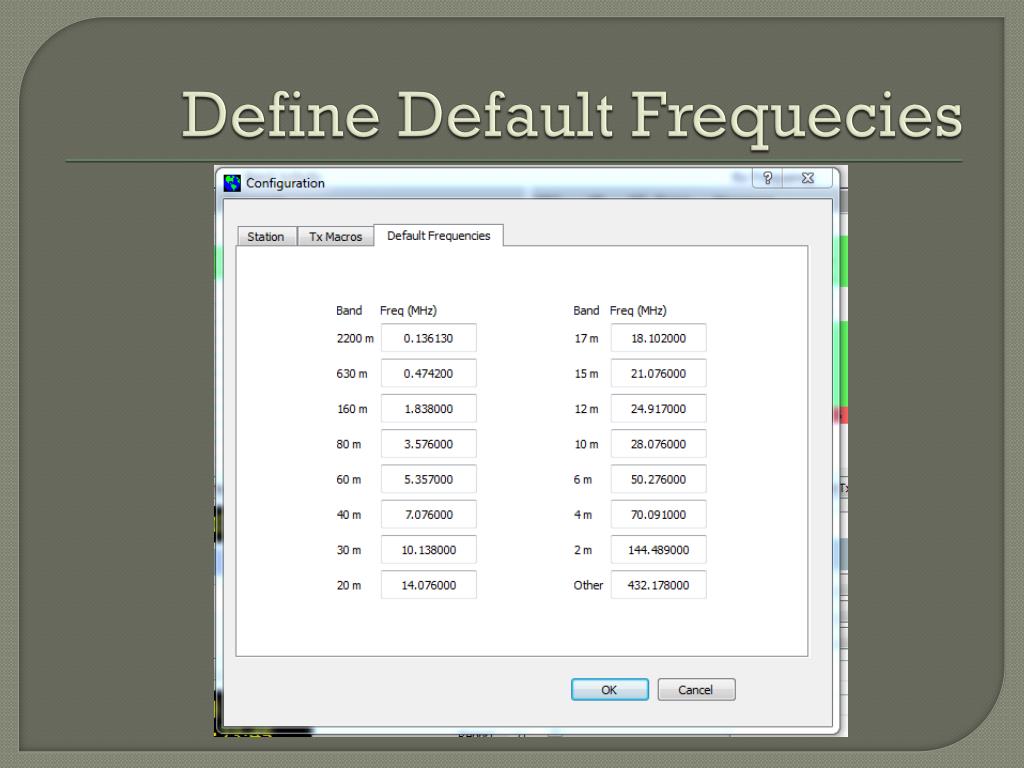Viewport: 1024px width, 768px height.
Task: Focus the 4 m frequency field
Action: (658, 515)
